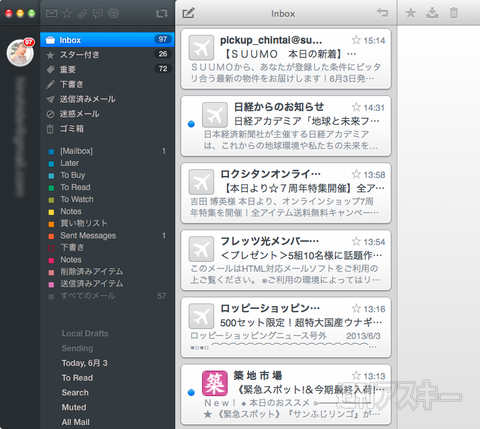The image size is (480, 429).
Task: Star the message using toolbar star icon
Action: click(411, 13)
